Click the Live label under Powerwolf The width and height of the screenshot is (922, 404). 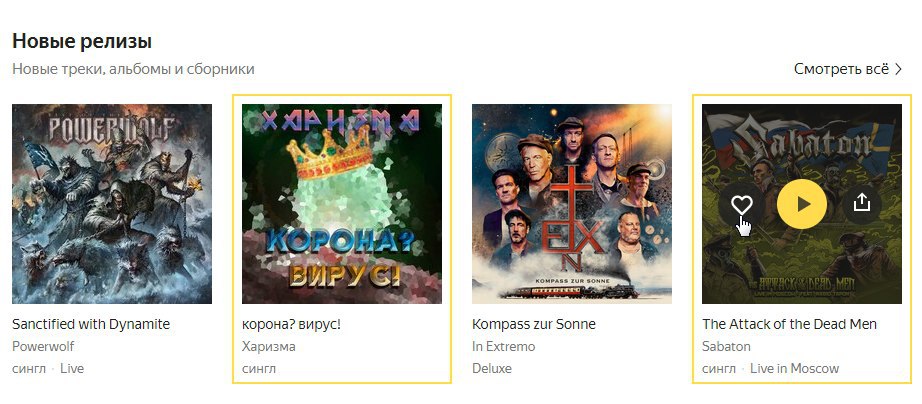click(72, 369)
